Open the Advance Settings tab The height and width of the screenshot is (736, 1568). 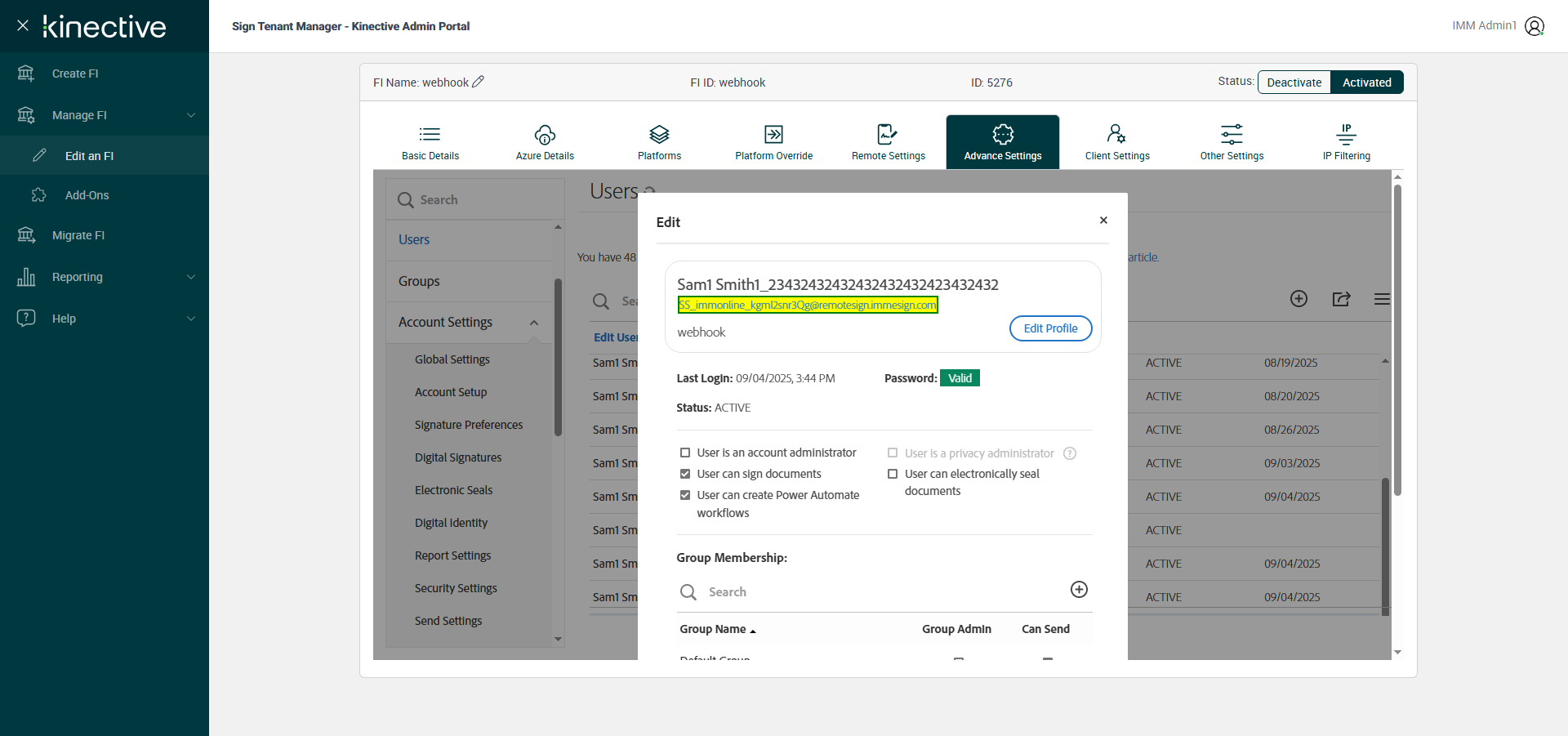(1003, 142)
